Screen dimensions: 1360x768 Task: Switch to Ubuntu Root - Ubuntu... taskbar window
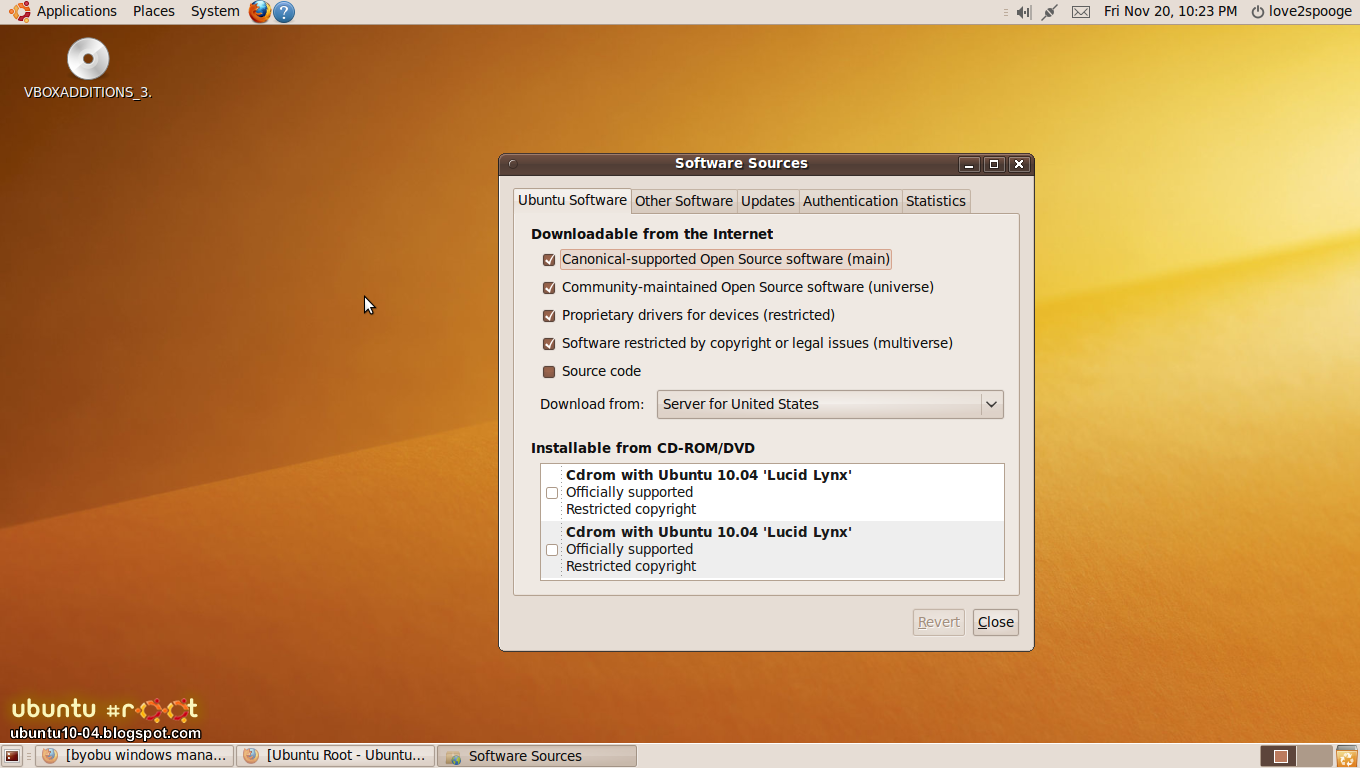[x=336, y=756]
